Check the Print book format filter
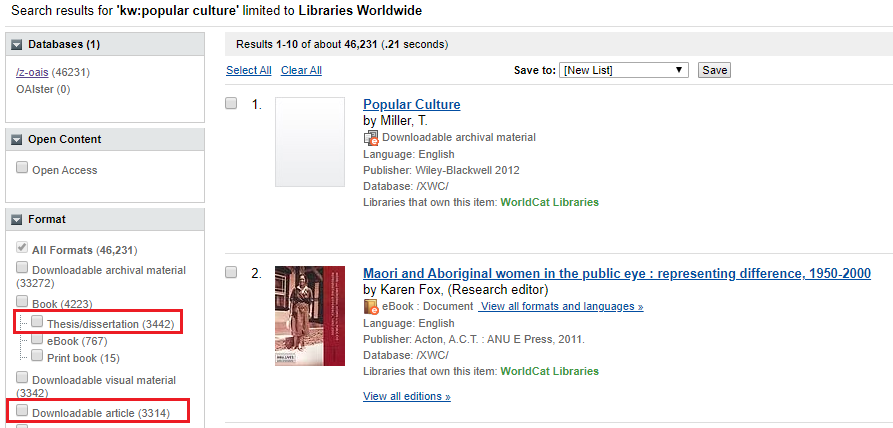The image size is (893, 428). 37,356
